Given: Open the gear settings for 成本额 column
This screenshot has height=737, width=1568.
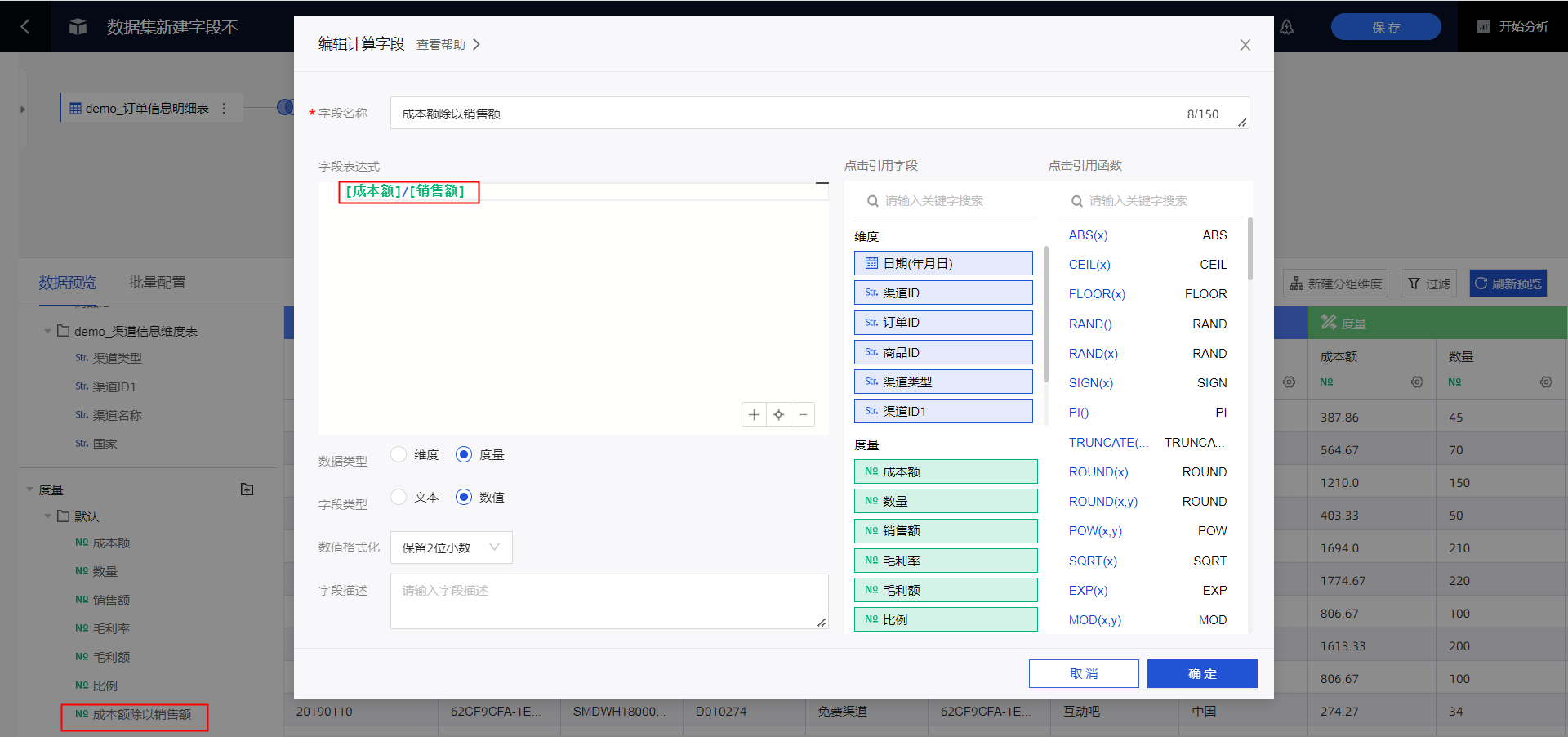Looking at the screenshot, I should pyautogui.click(x=1417, y=382).
